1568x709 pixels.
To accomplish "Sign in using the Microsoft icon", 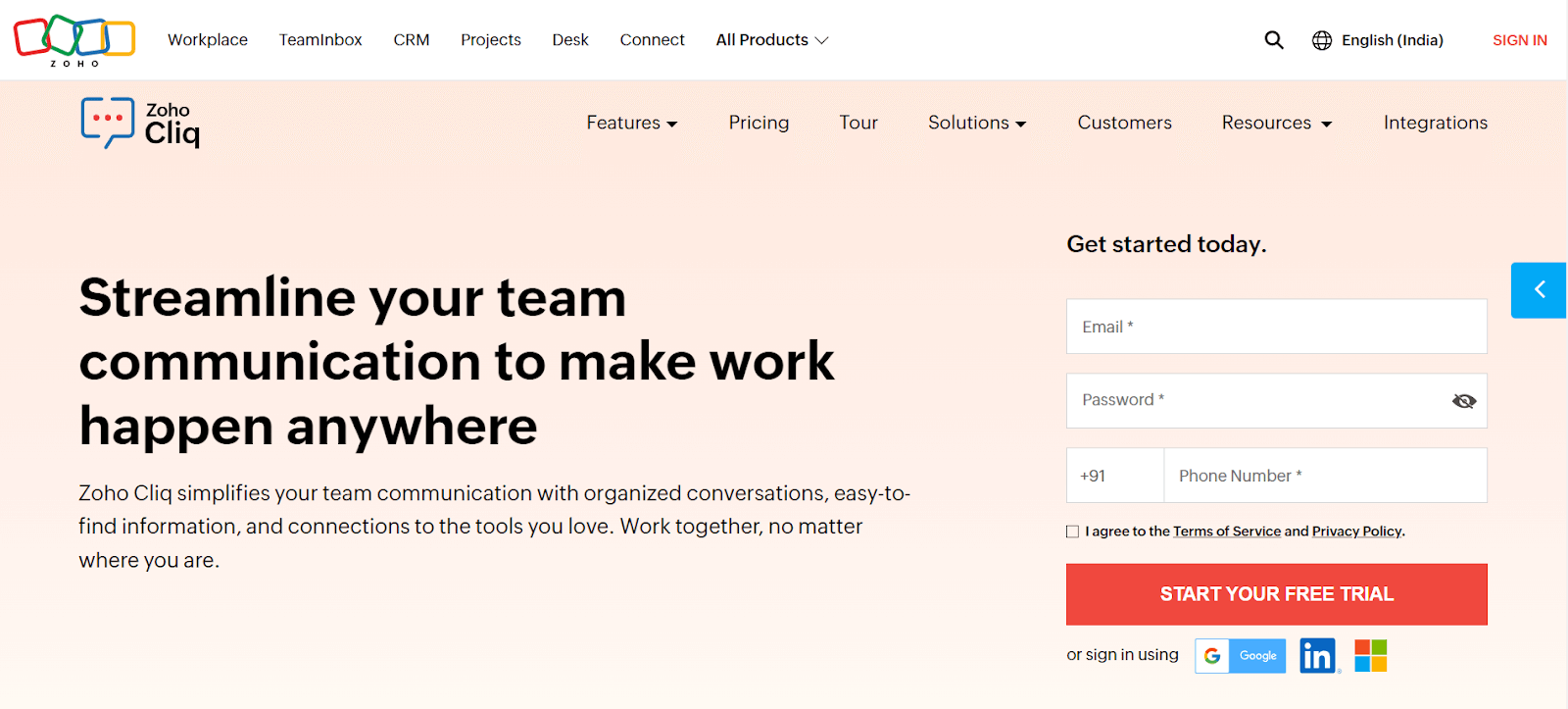I will click(x=1370, y=656).
